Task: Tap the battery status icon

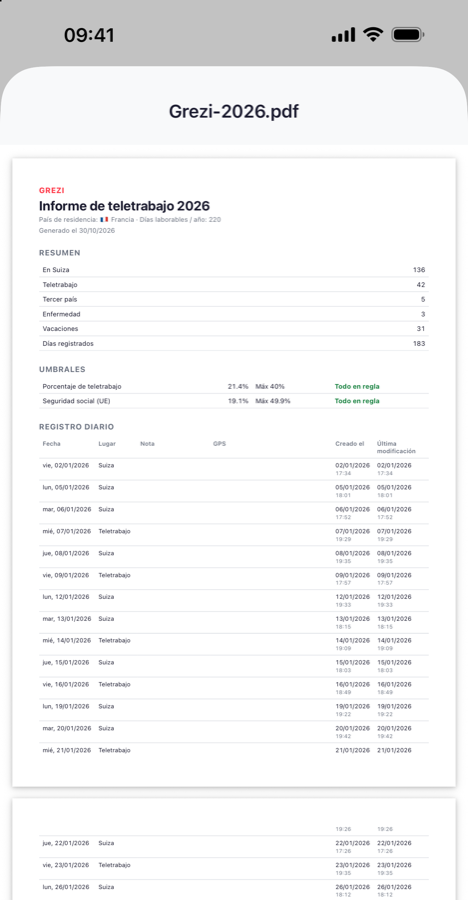Action: pos(408,35)
